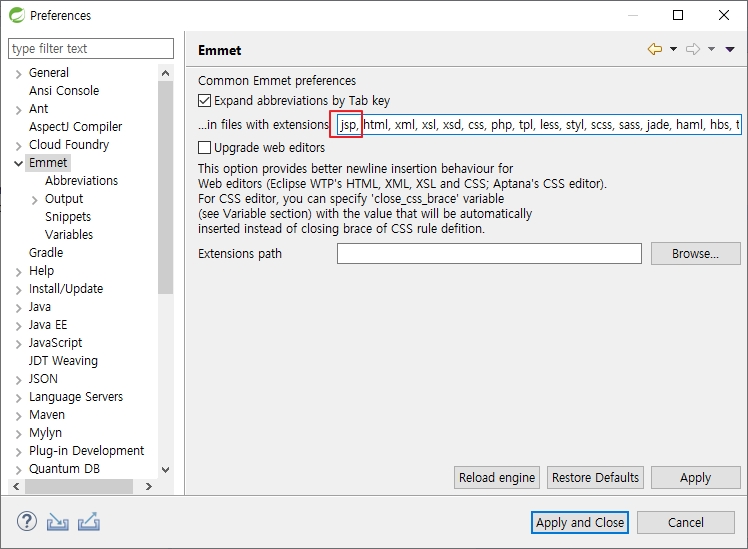The height and width of the screenshot is (549, 748).
Task: Select the Emmet tree item
Action: tap(48, 163)
